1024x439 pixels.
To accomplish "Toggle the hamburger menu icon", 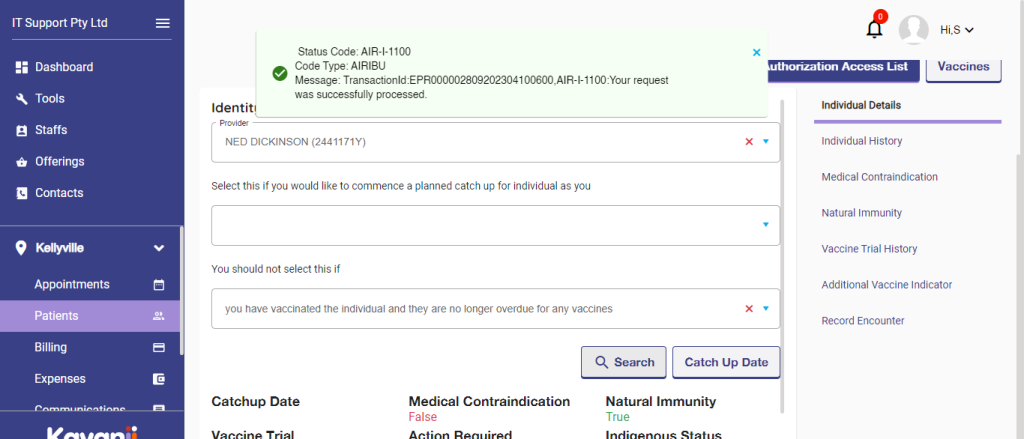I will [163, 23].
